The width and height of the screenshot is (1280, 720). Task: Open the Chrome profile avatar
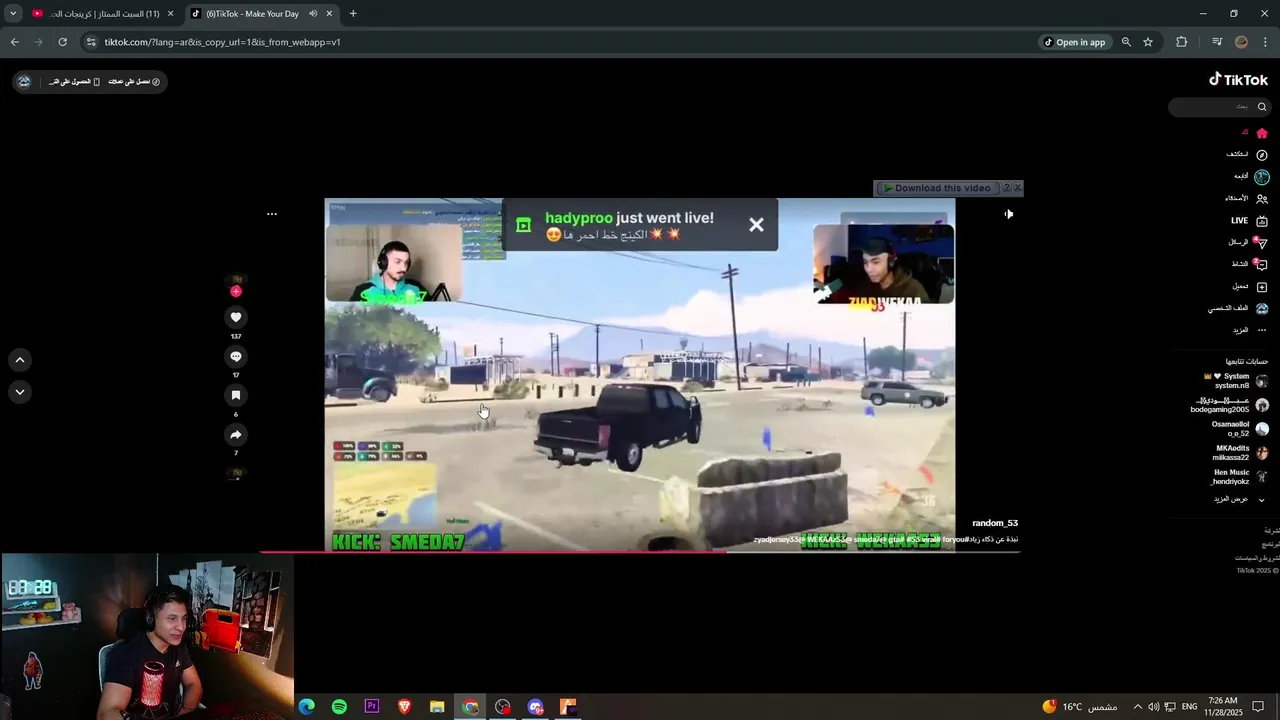[x=1242, y=42]
